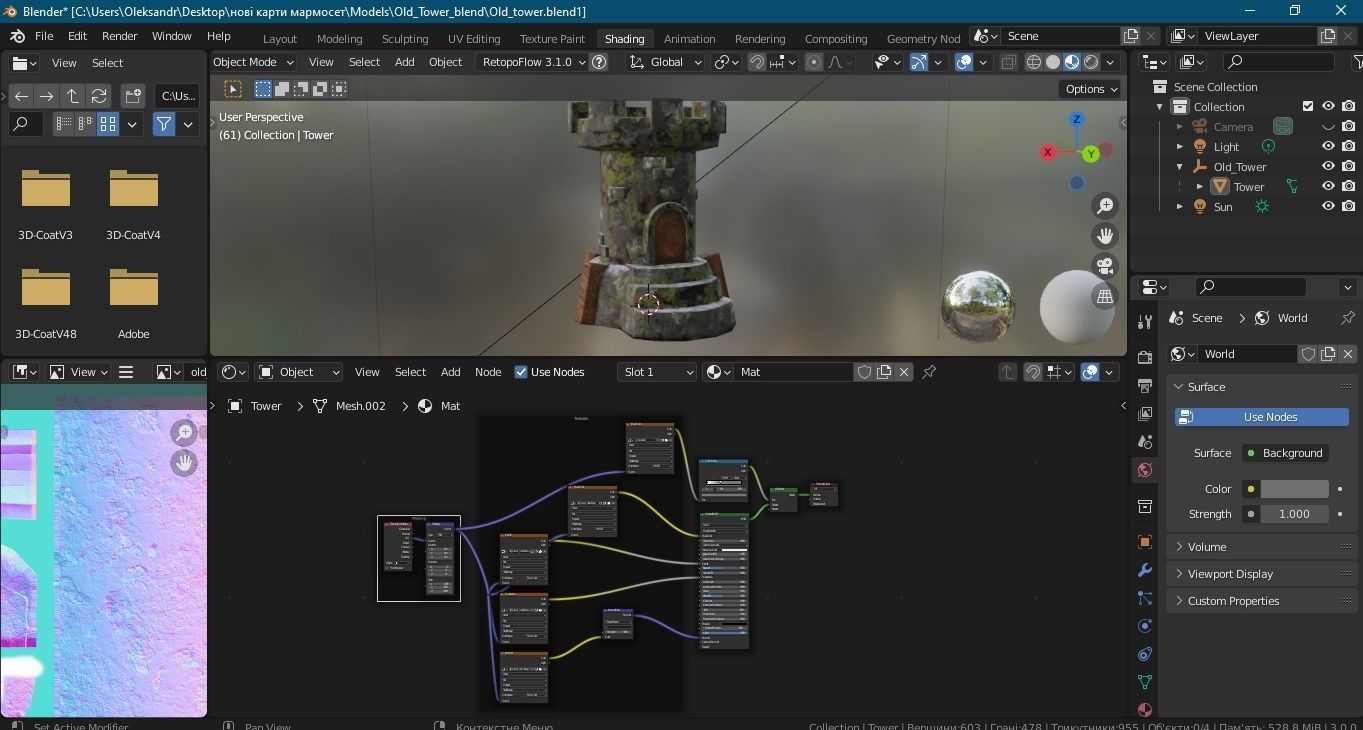Create new folder in file browser
This screenshot has height=730, width=1363.
point(133,96)
